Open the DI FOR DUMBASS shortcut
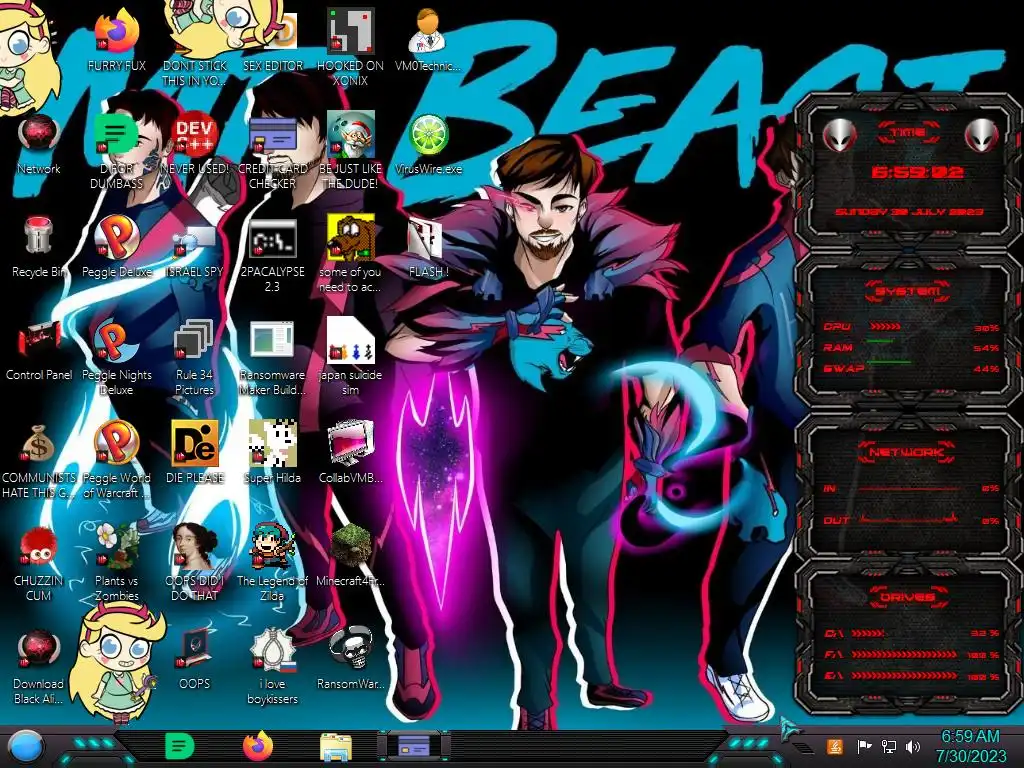This screenshot has width=1024, height=768. coord(116,134)
